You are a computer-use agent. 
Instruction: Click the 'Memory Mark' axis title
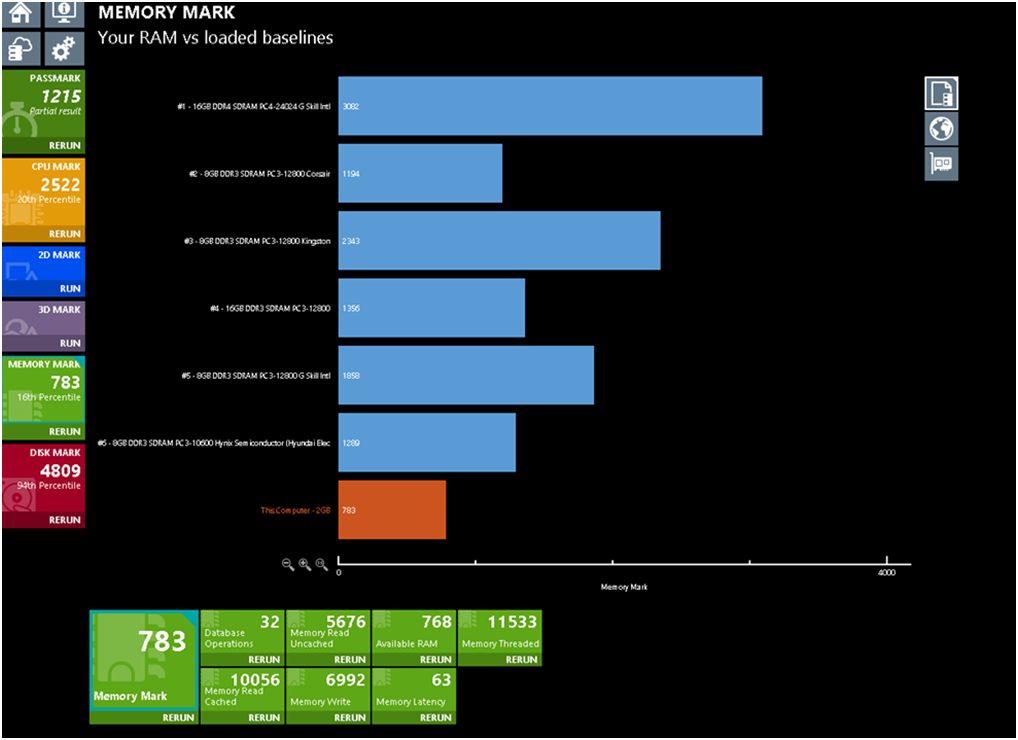624,587
